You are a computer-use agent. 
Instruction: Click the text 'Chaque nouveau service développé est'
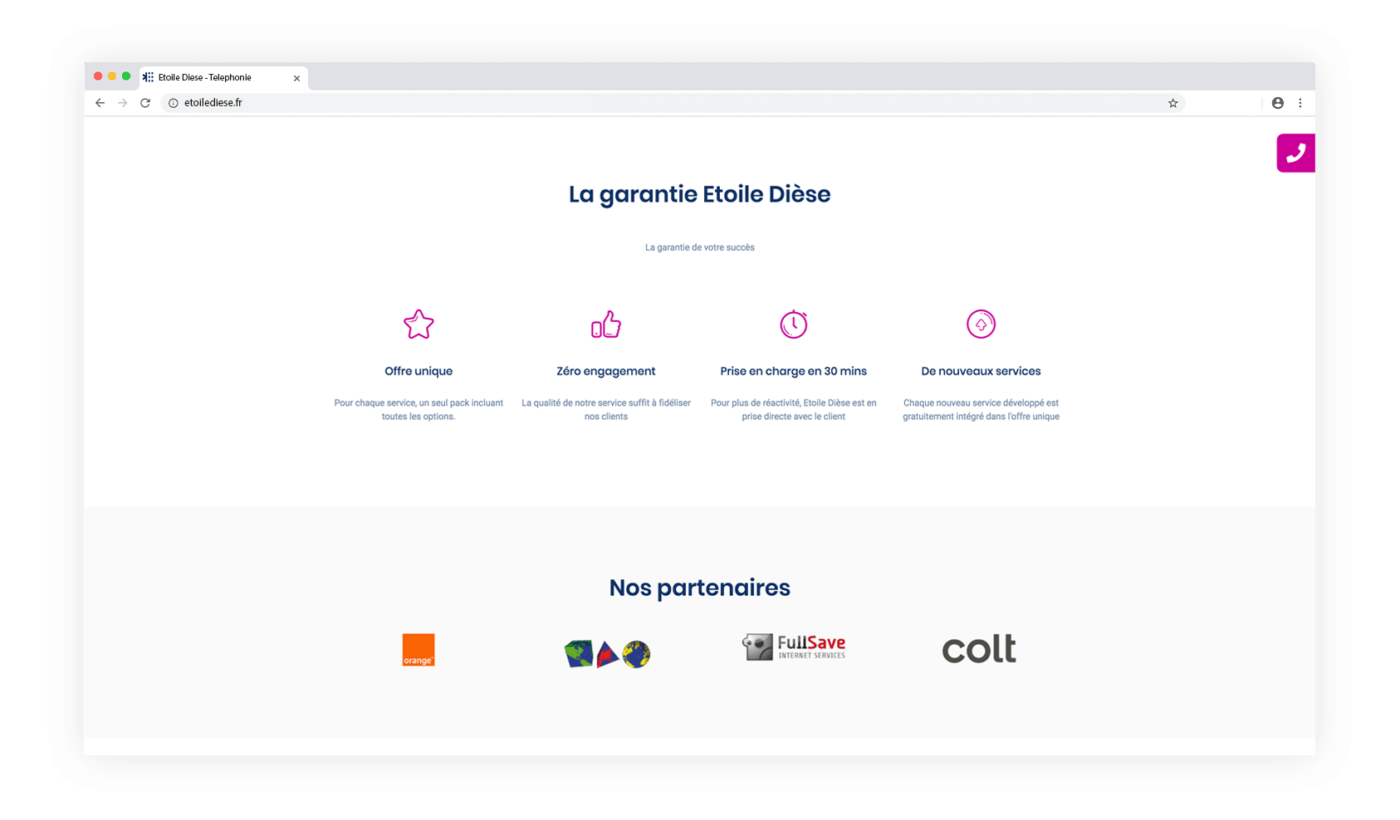tap(981, 403)
